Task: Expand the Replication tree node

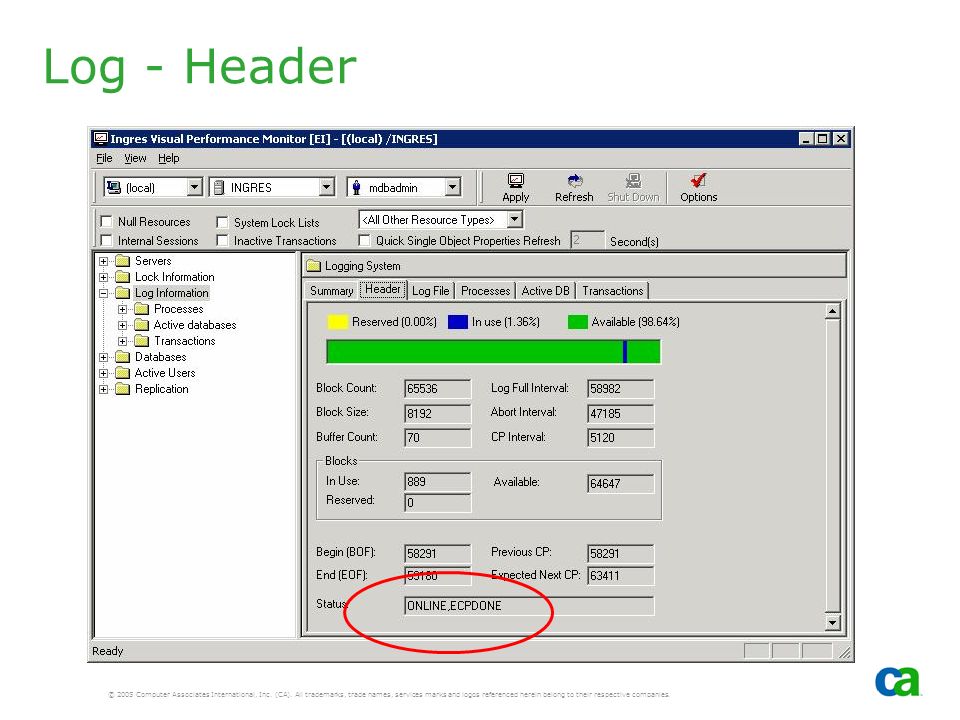Action: tap(103, 389)
